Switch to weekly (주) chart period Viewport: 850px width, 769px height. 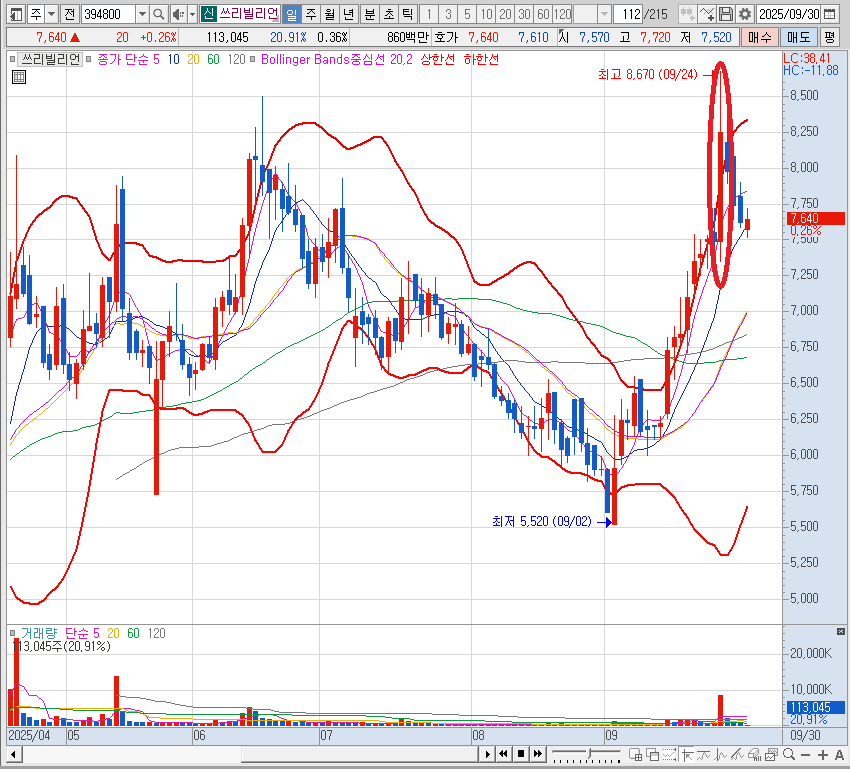click(310, 14)
